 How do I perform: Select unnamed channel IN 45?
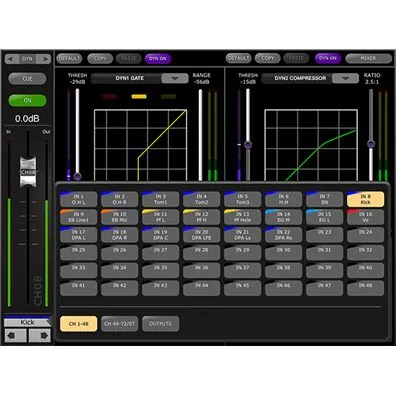pos(242,288)
